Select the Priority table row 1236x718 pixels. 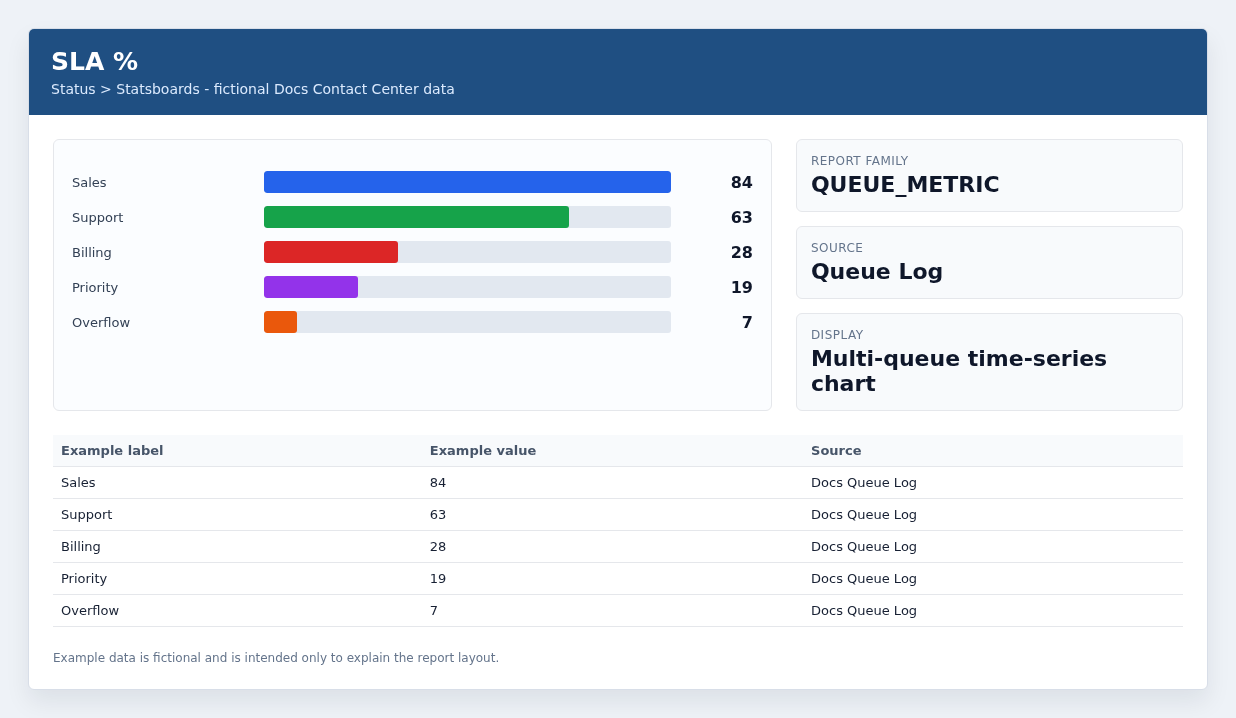point(618,579)
